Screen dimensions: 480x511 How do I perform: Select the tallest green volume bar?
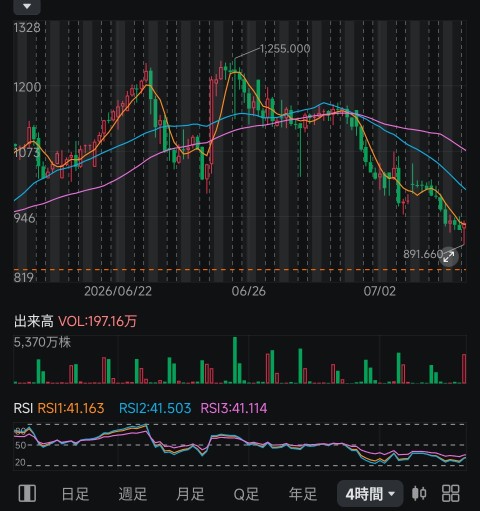coord(235,360)
